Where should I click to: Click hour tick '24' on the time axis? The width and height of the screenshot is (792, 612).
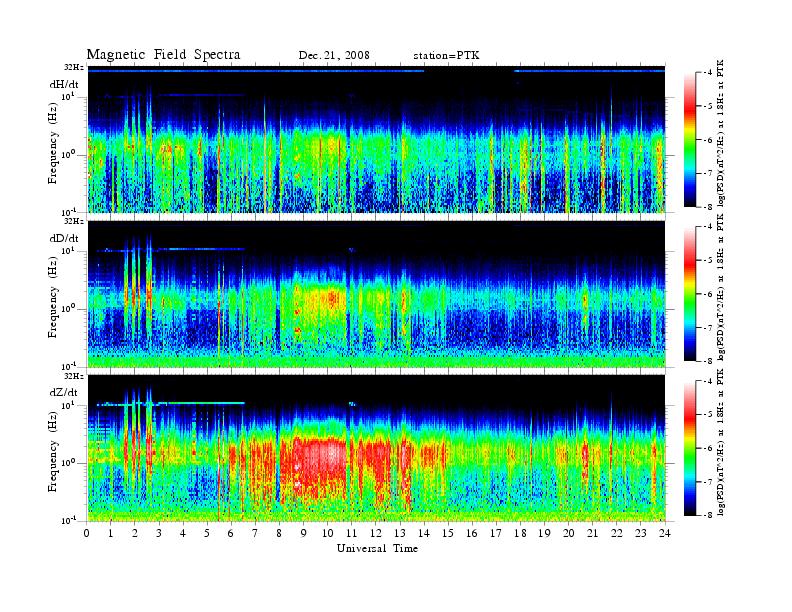point(665,533)
